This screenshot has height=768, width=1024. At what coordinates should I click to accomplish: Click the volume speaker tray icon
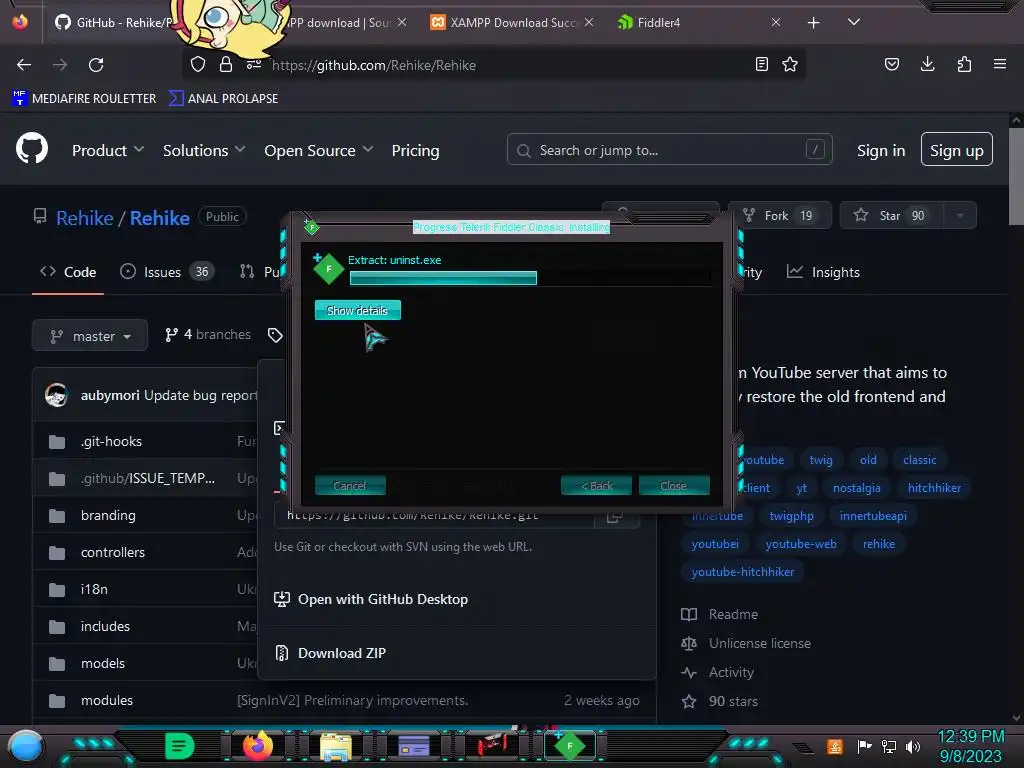pyautogui.click(x=913, y=746)
